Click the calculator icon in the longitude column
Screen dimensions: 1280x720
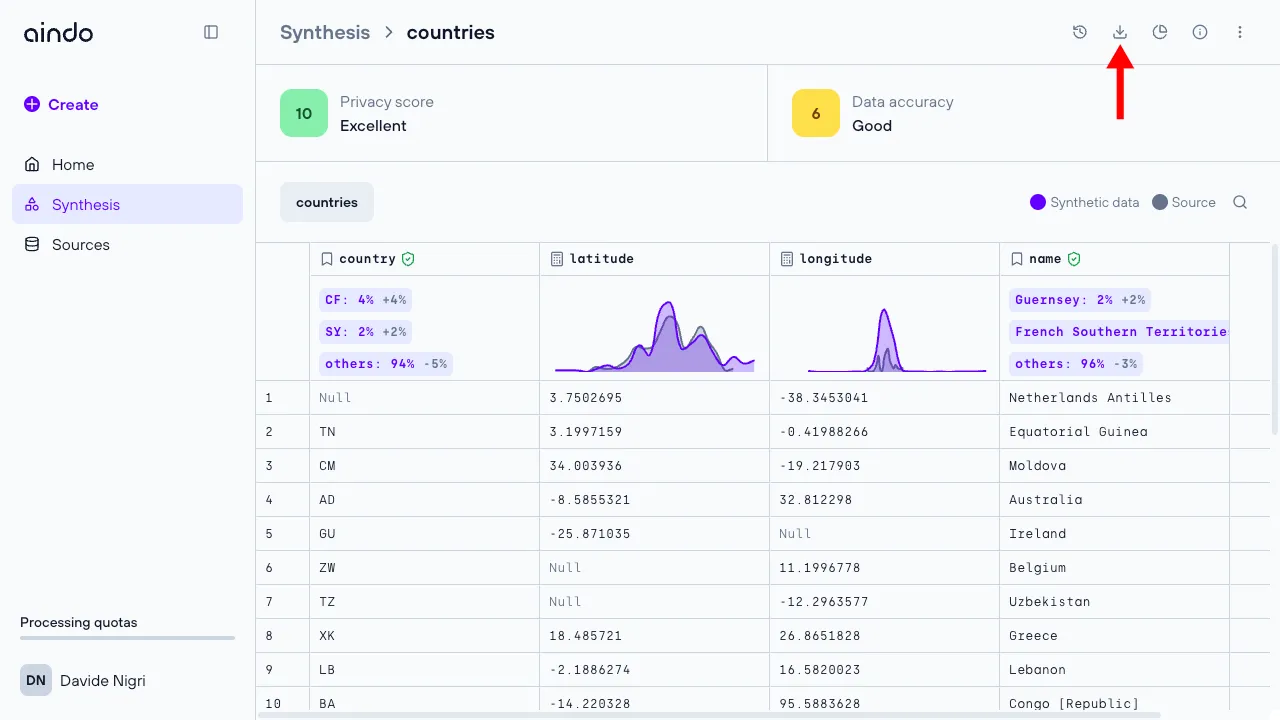click(787, 259)
